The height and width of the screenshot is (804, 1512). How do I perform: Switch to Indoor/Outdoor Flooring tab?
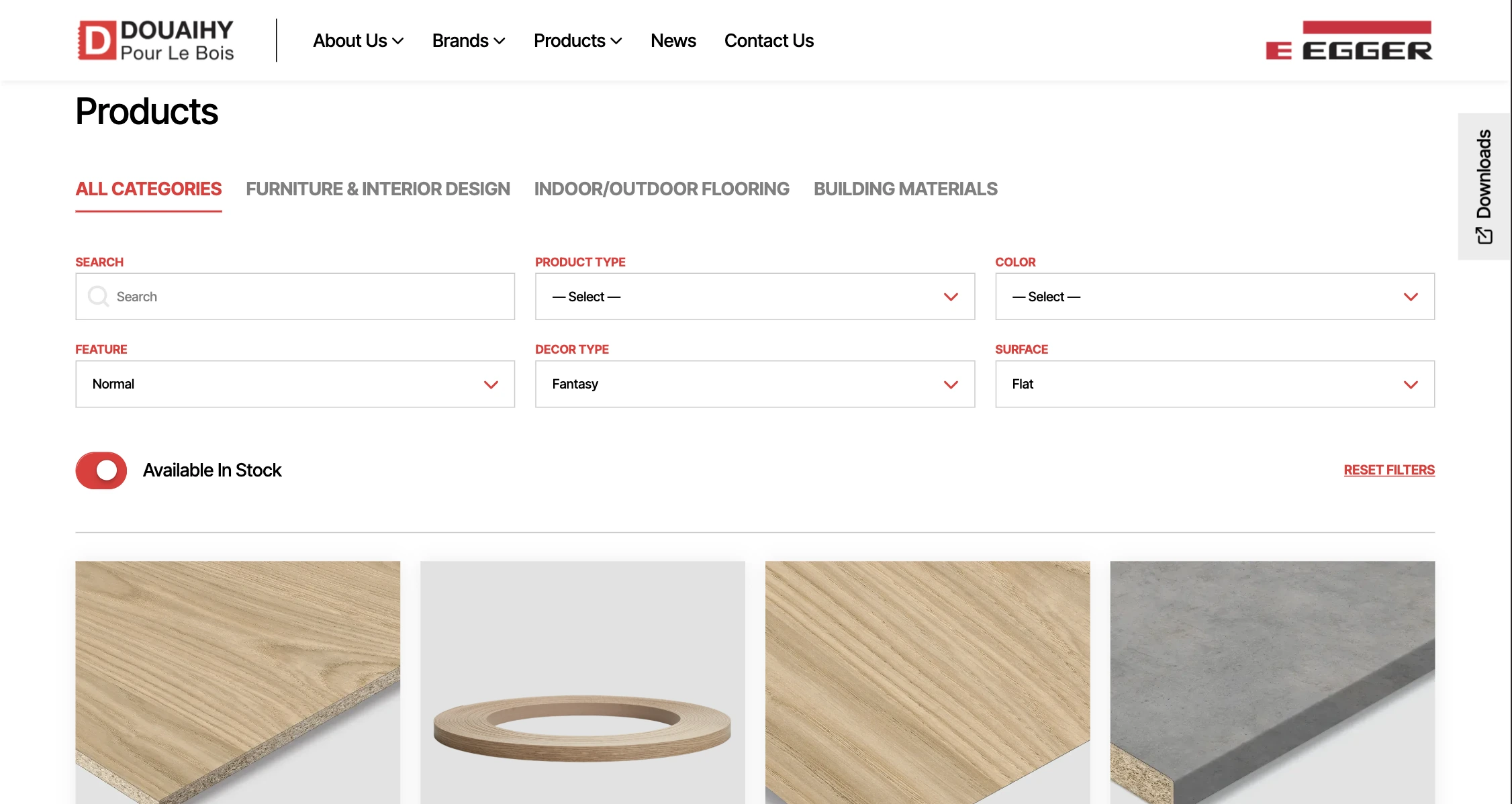[x=661, y=189]
